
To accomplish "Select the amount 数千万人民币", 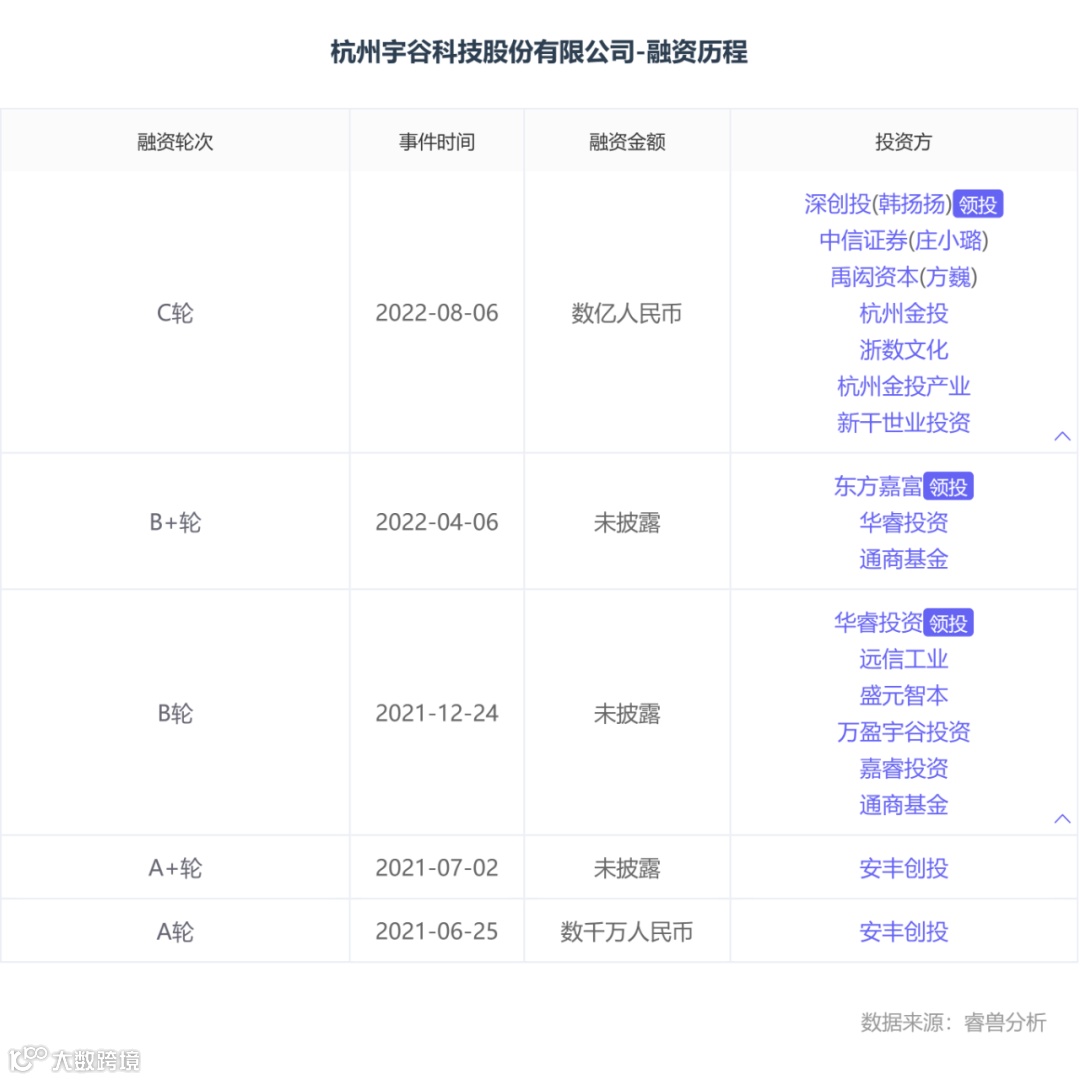I will pos(627,932).
